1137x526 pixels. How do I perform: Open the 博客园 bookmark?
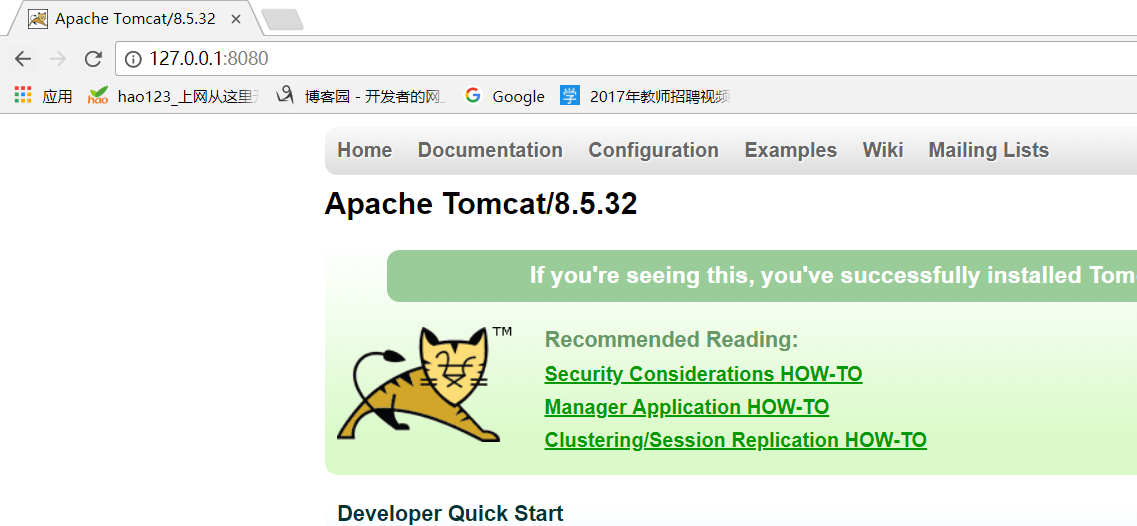coord(362,96)
